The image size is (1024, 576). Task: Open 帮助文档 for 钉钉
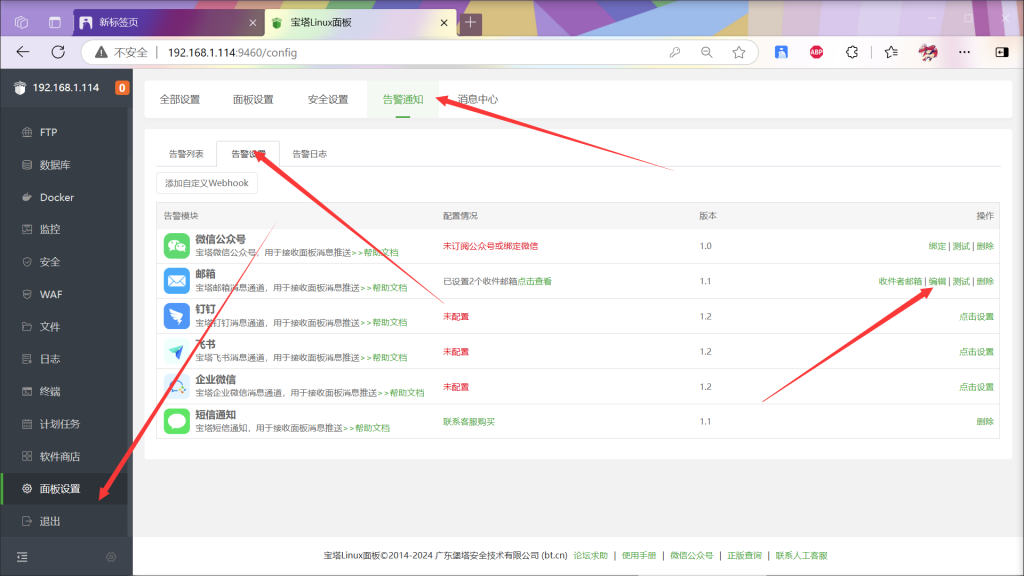(x=389, y=323)
